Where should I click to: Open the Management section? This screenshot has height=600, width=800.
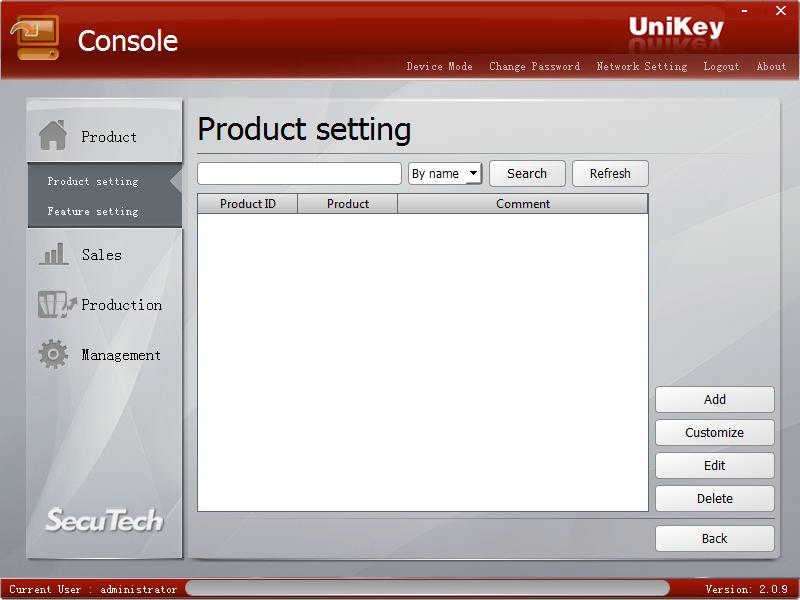click(121, 355)
